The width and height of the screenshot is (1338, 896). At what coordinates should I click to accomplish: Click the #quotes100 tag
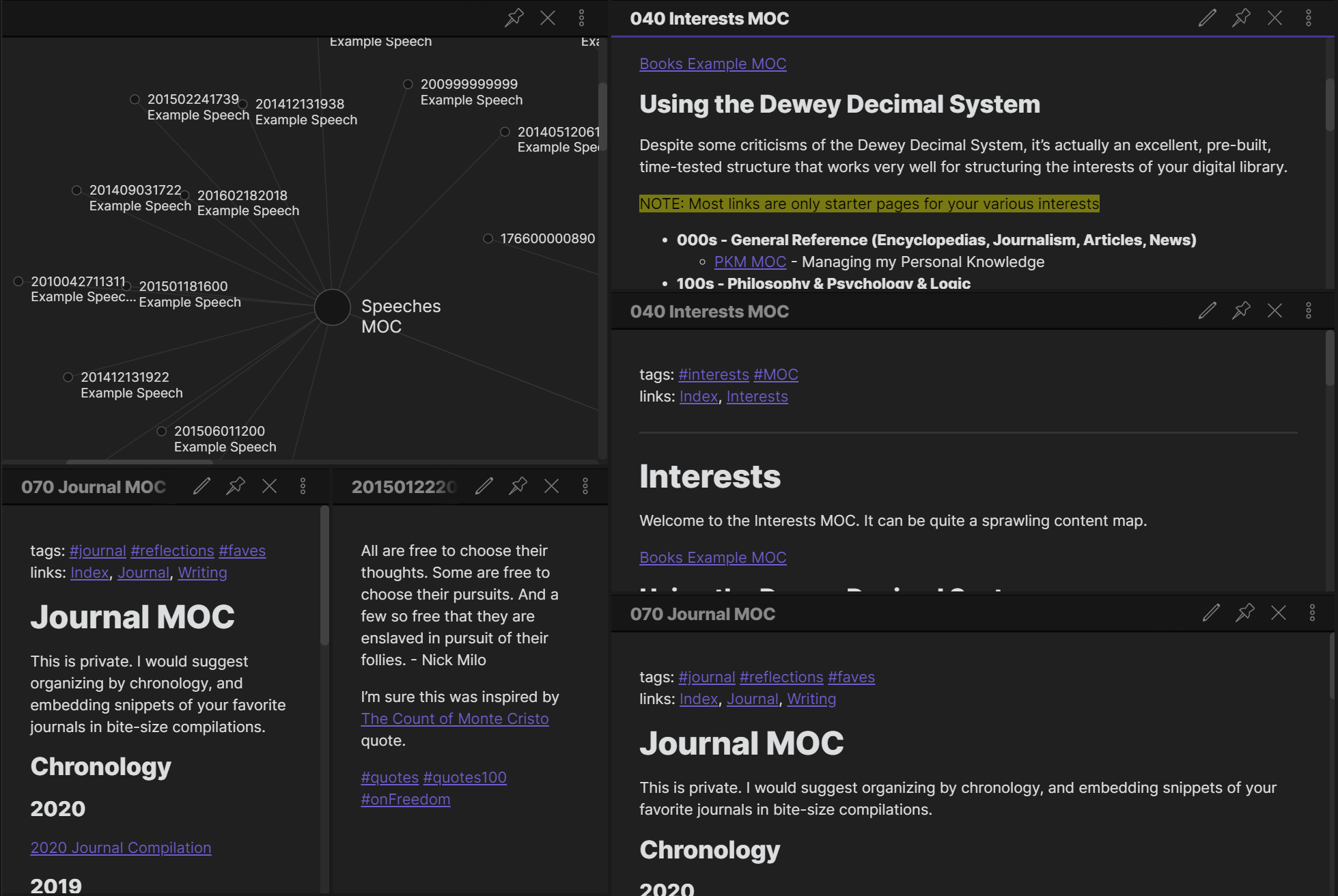coord(464,777)
